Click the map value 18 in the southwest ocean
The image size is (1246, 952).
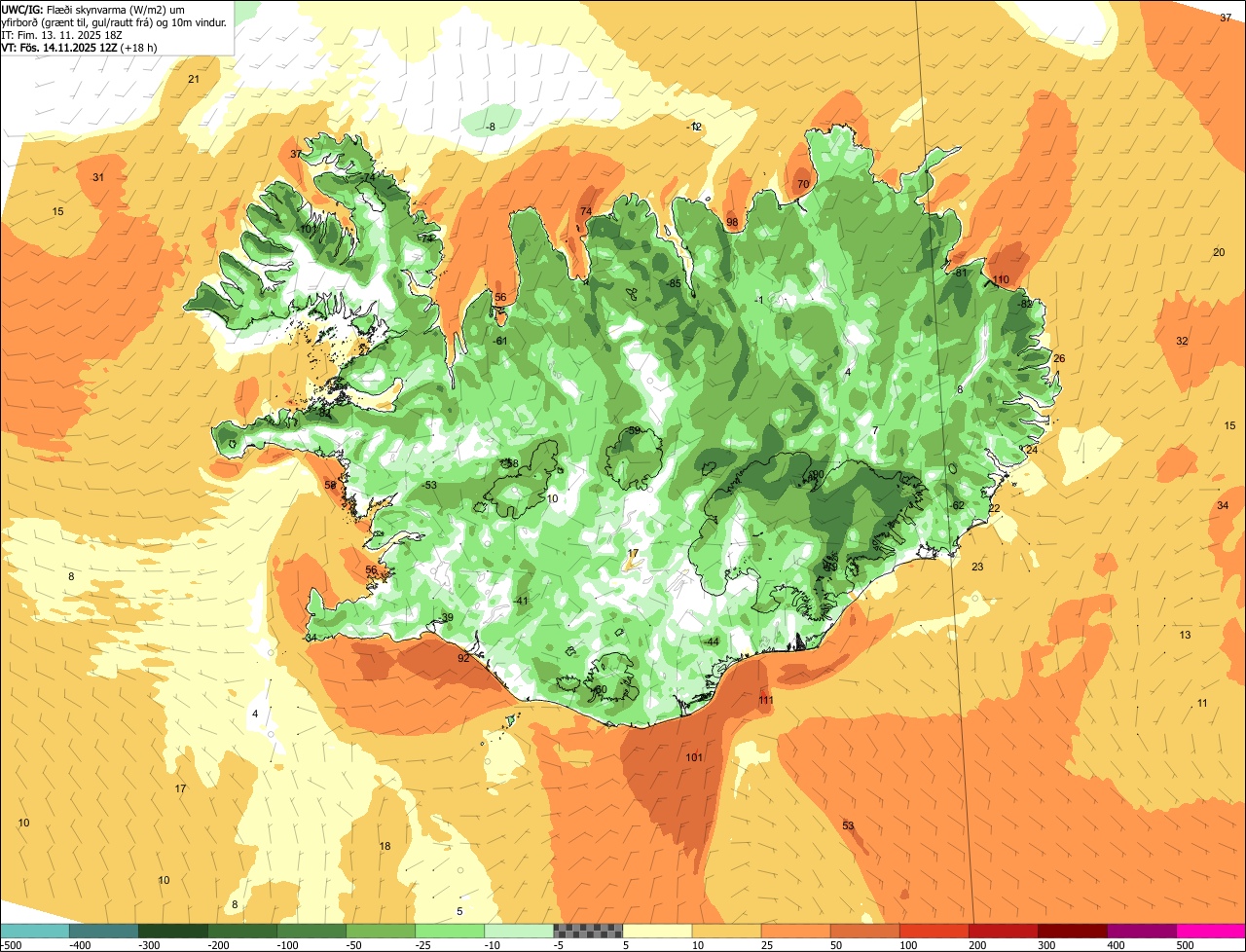coord(385,846)
